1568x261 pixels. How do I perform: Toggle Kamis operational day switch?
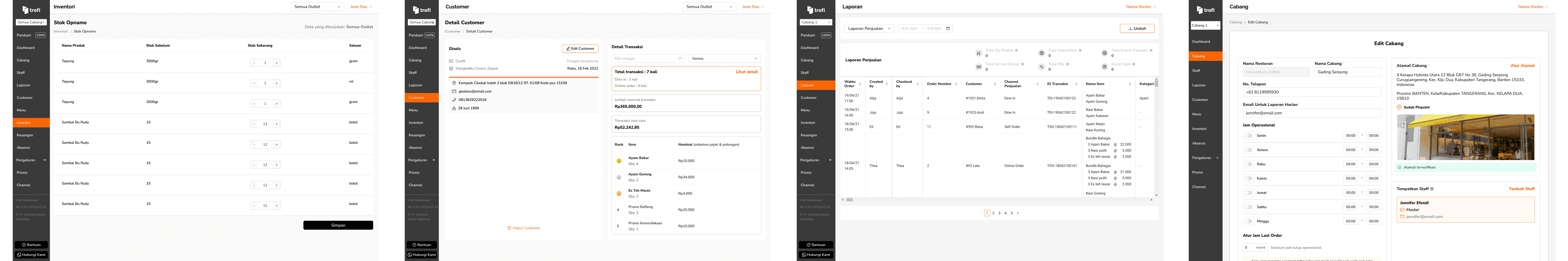pos(1249,179)
